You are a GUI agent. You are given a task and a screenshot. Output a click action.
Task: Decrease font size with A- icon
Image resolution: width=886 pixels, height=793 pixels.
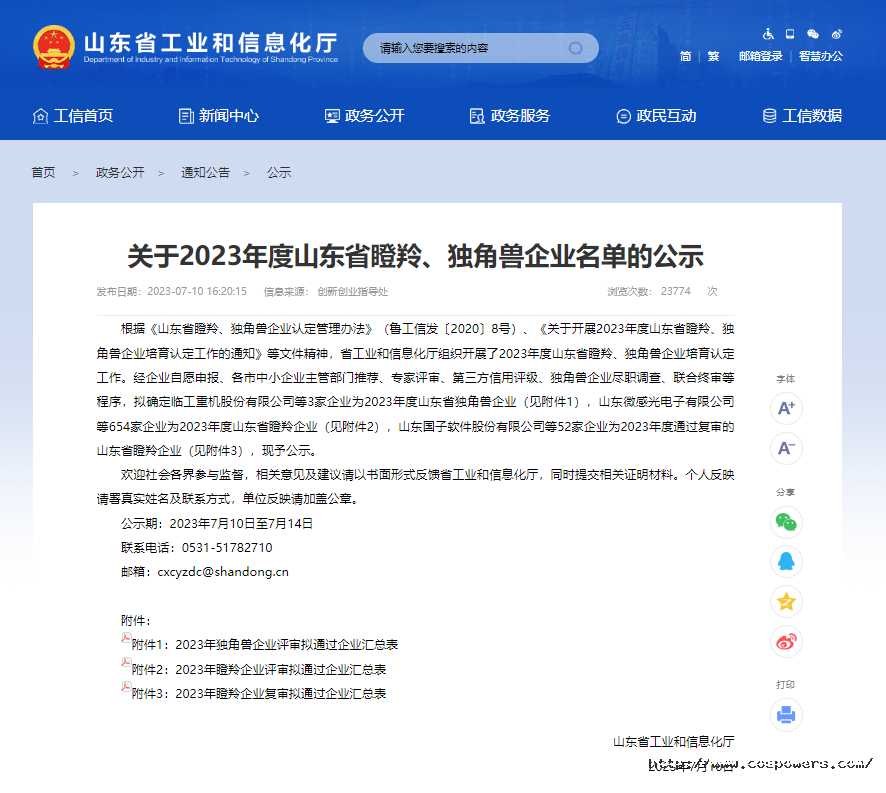[787, 449]
